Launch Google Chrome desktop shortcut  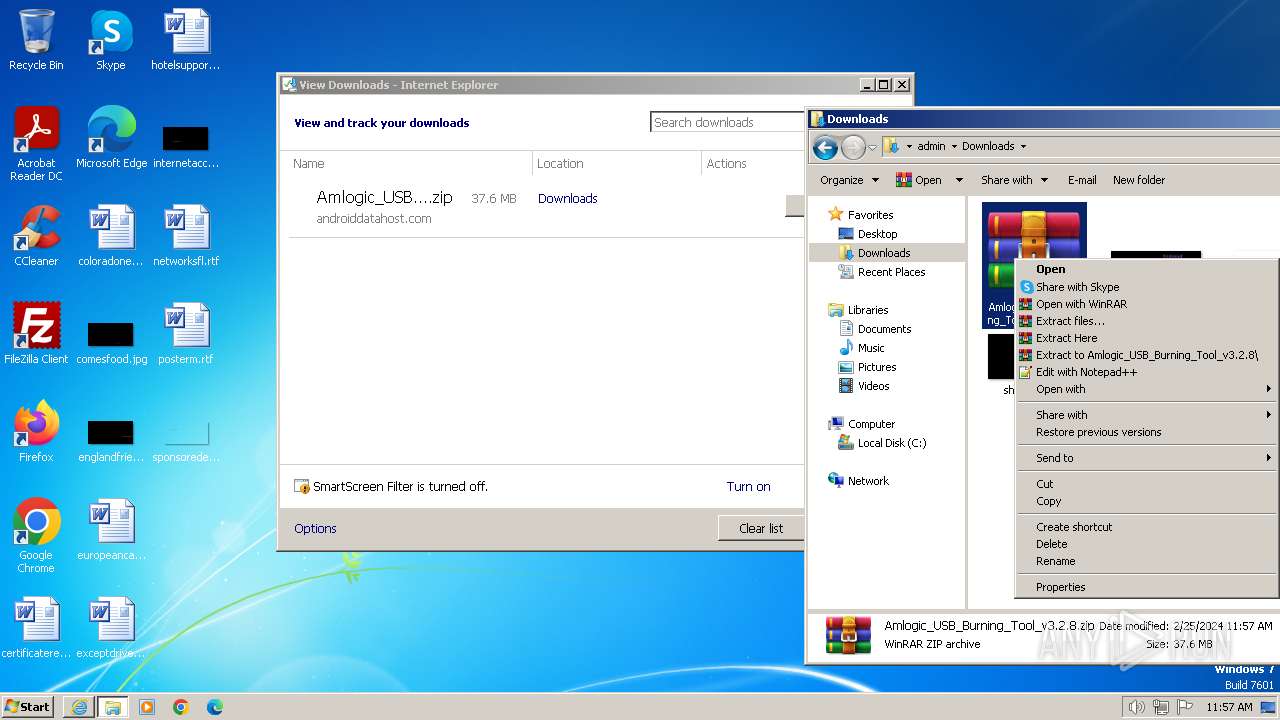(x=36, y=536)
